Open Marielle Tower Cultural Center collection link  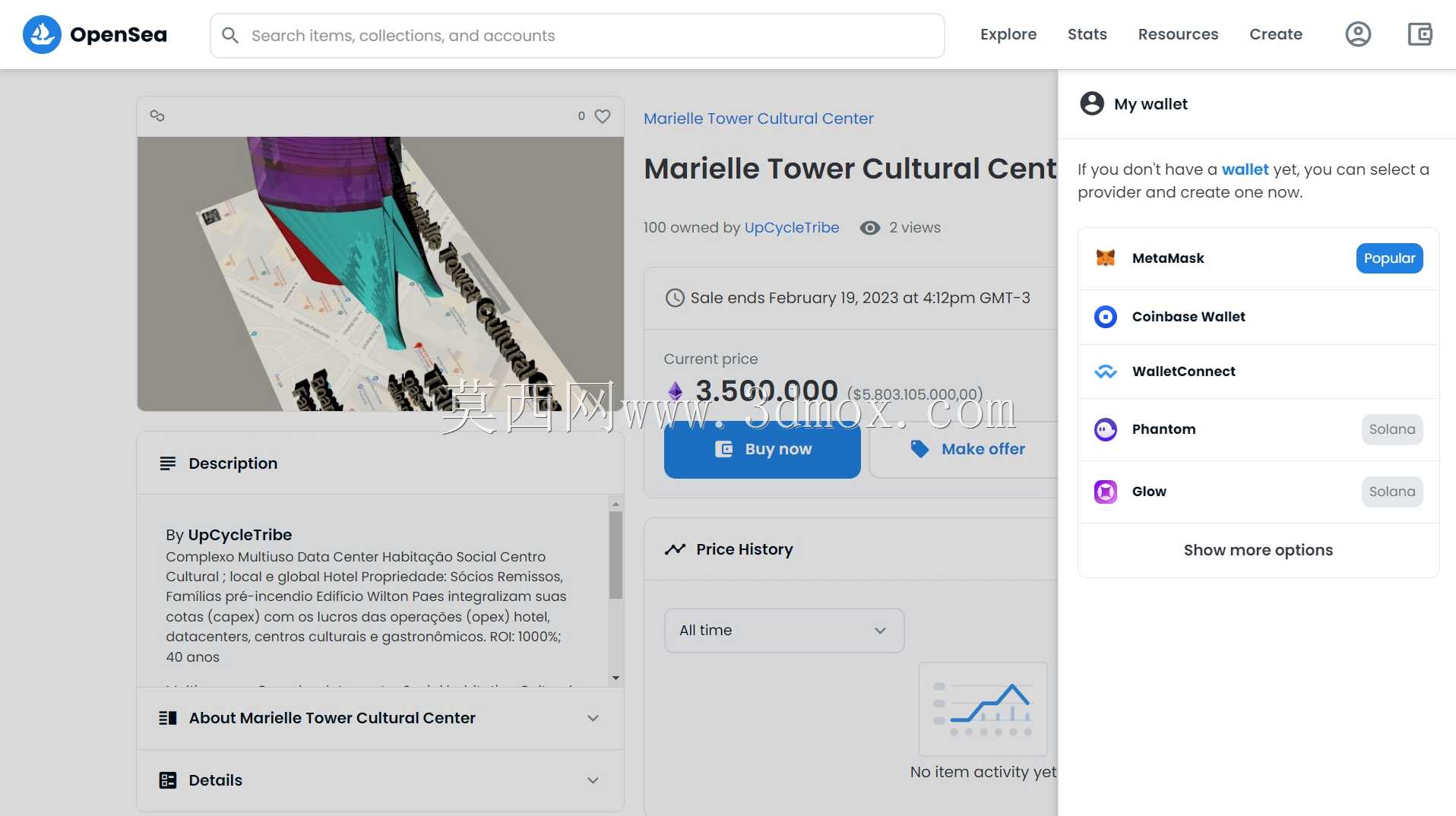tap(758, 119)
